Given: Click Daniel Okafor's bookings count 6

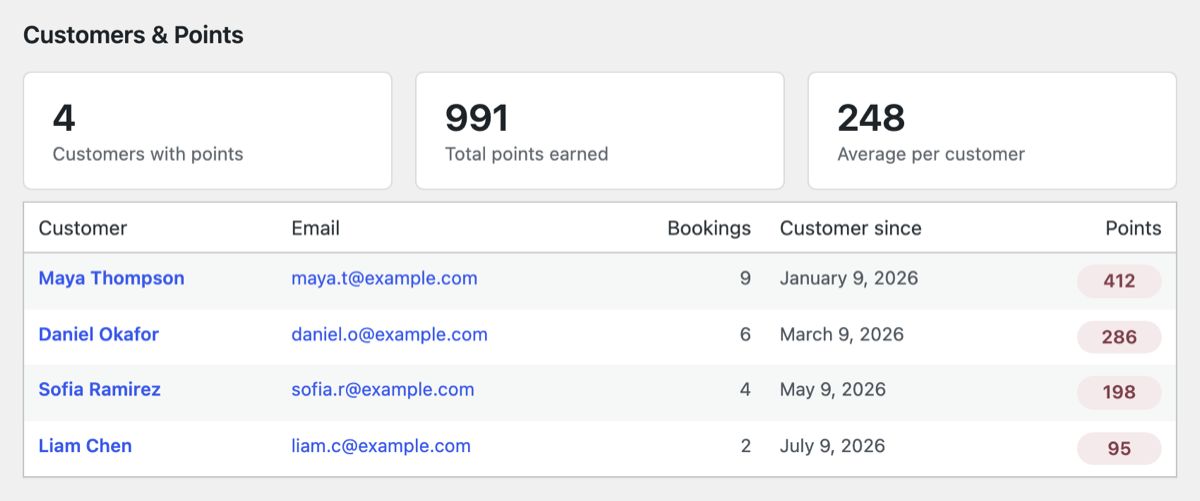Looking at the screenshot, I should [x=745, y=335].
